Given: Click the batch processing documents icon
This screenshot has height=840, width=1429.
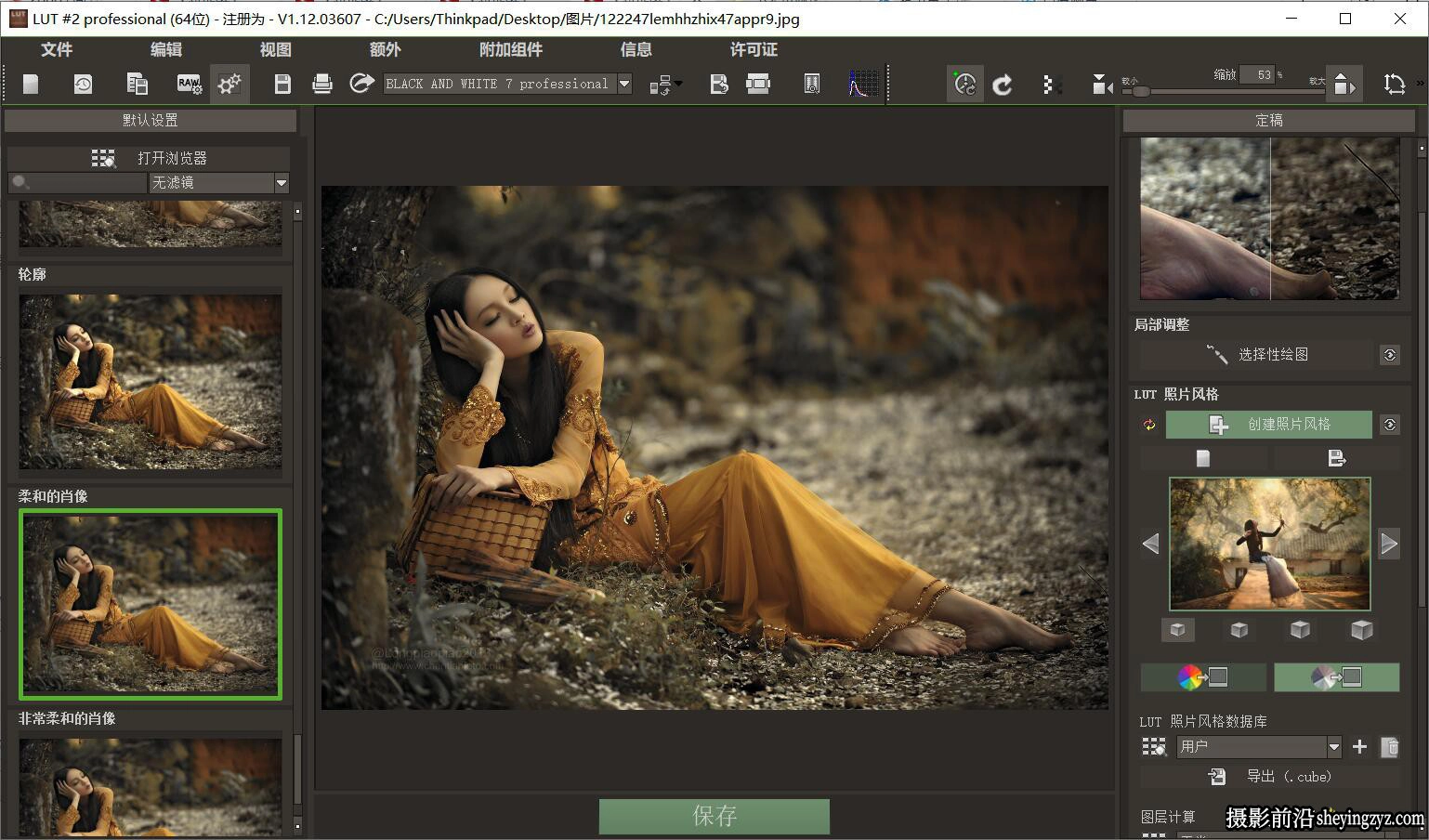Looking at the screenshot, I should click(137, 85).
